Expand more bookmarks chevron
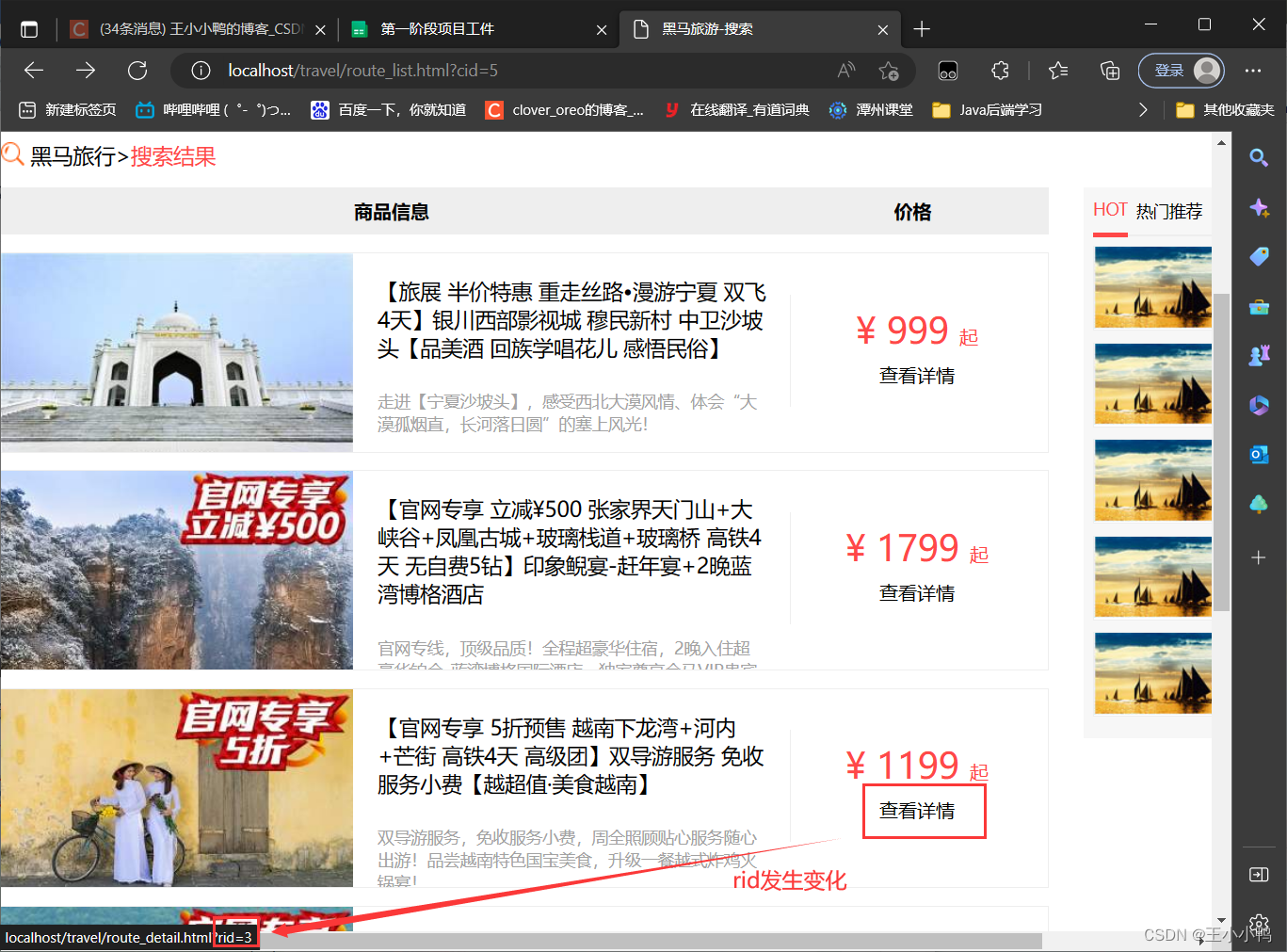Screen dimensions: 1287x952 point(1143,110)
